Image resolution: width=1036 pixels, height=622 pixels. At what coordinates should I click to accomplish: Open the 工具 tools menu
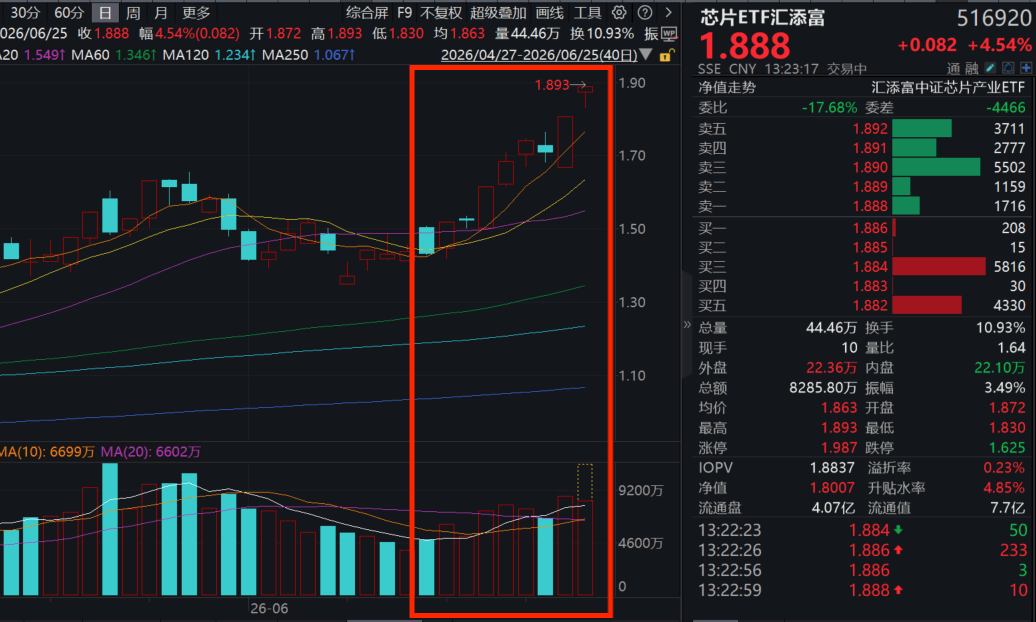coord(587,13)
